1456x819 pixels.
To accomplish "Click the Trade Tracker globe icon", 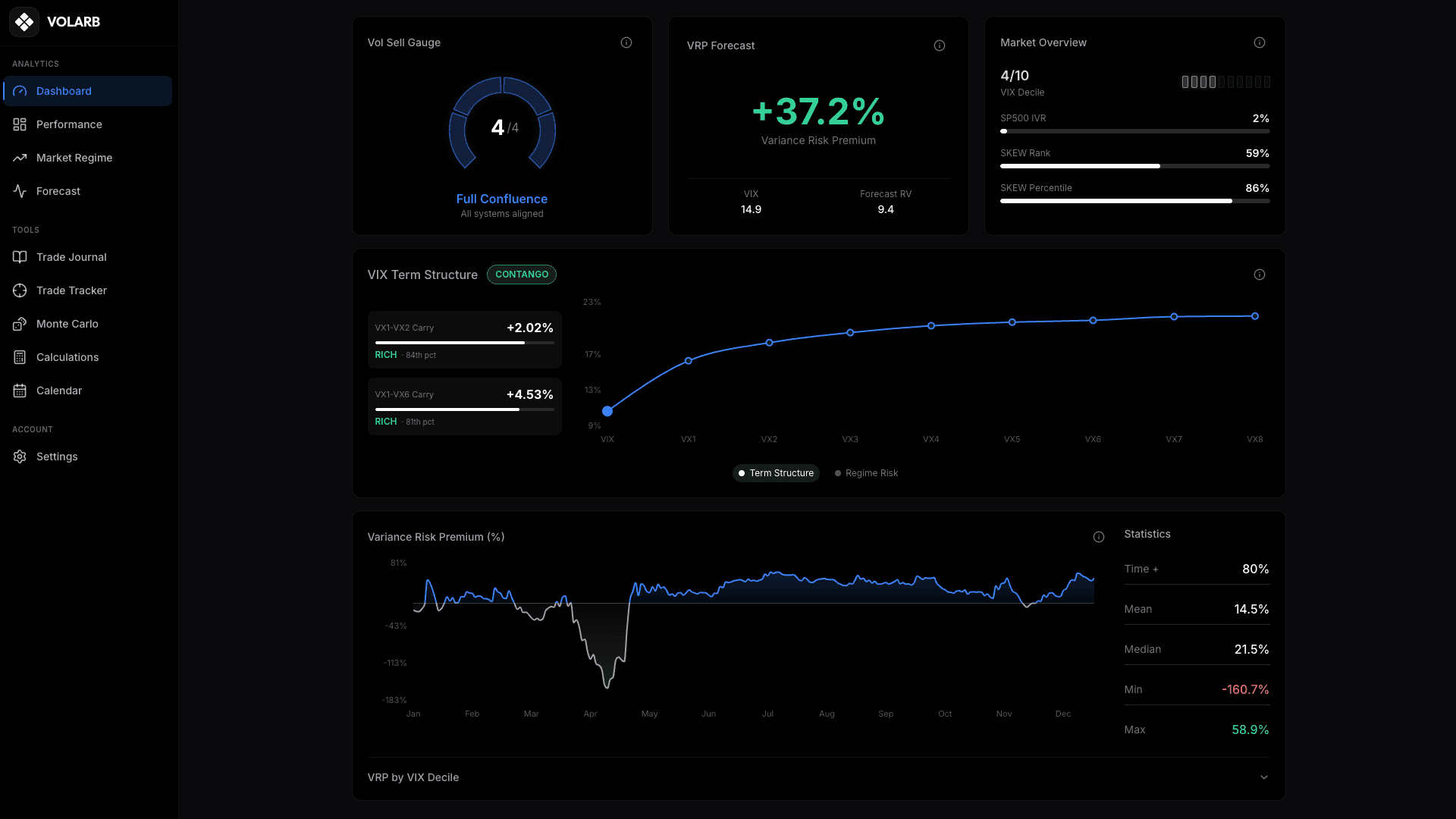I will [x=20, y=290].
